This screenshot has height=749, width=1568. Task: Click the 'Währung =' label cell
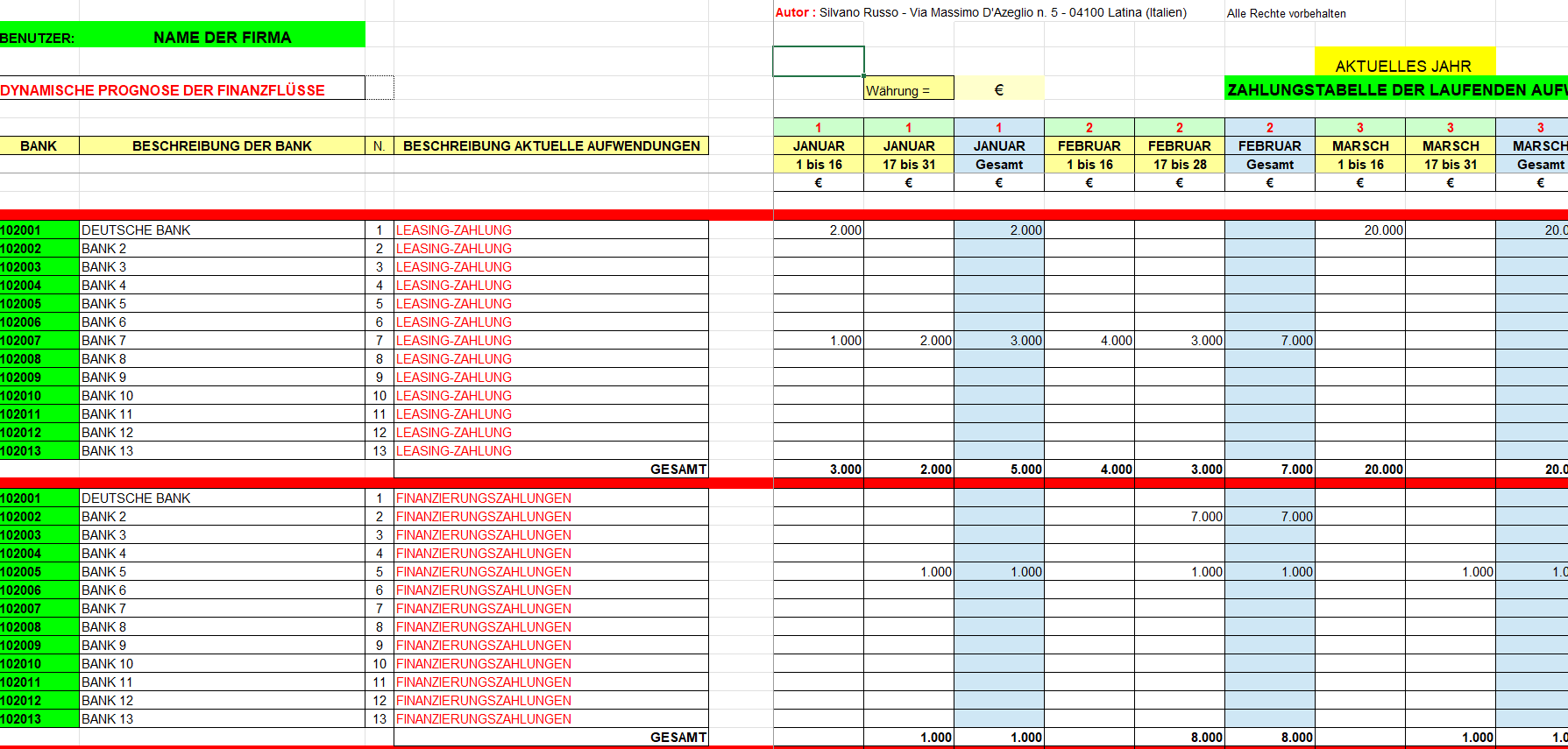[x=907, y=90]
